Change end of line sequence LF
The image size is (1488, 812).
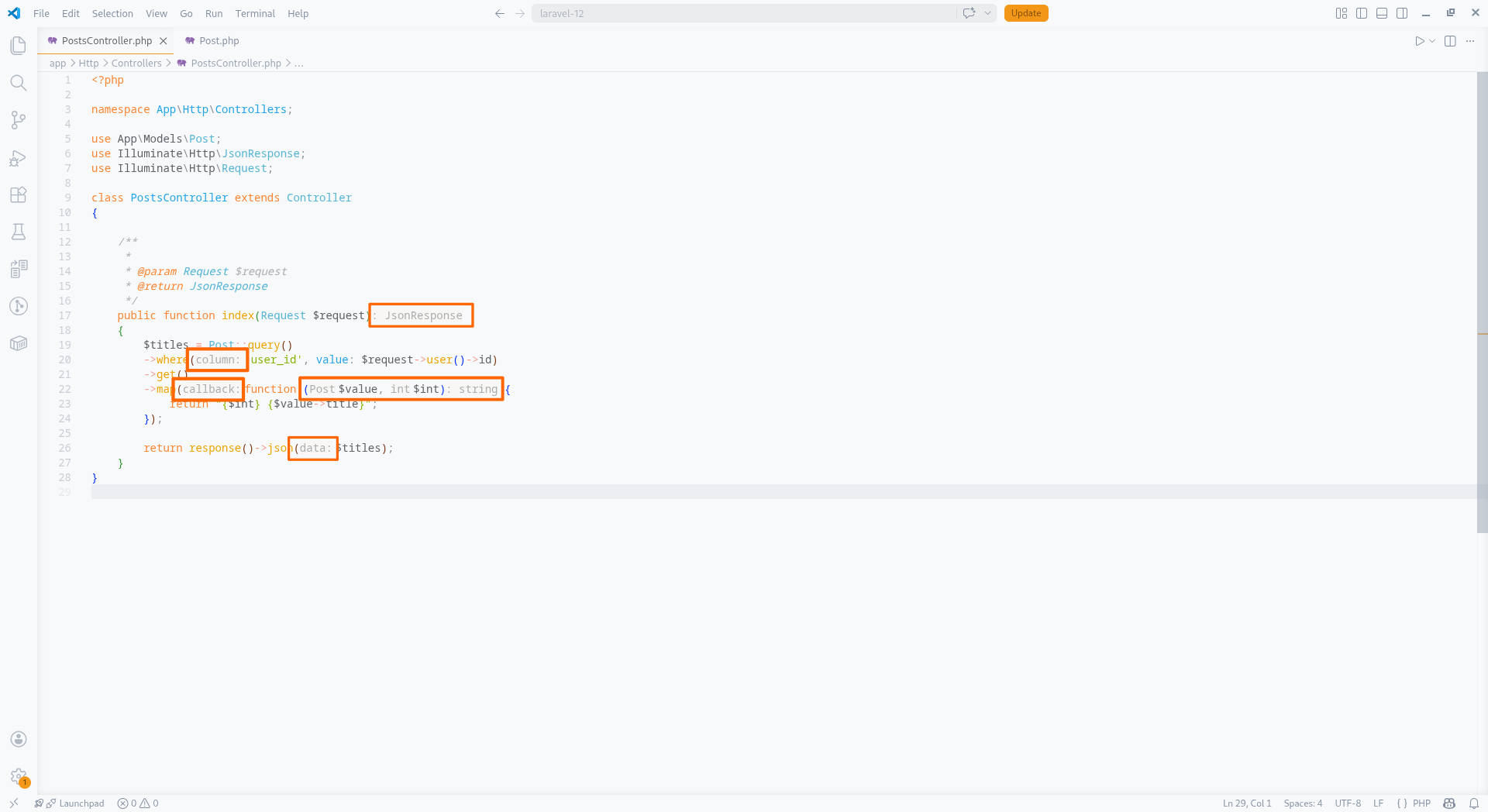[1378, 803]
